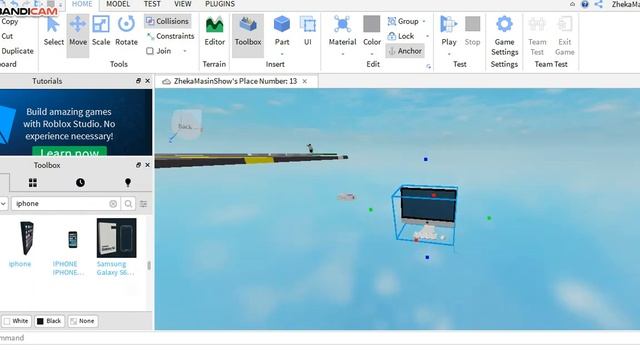640x360 pixels.
Task: Start a Team Test
Action: pyautogui.click(x=537, y=36)
